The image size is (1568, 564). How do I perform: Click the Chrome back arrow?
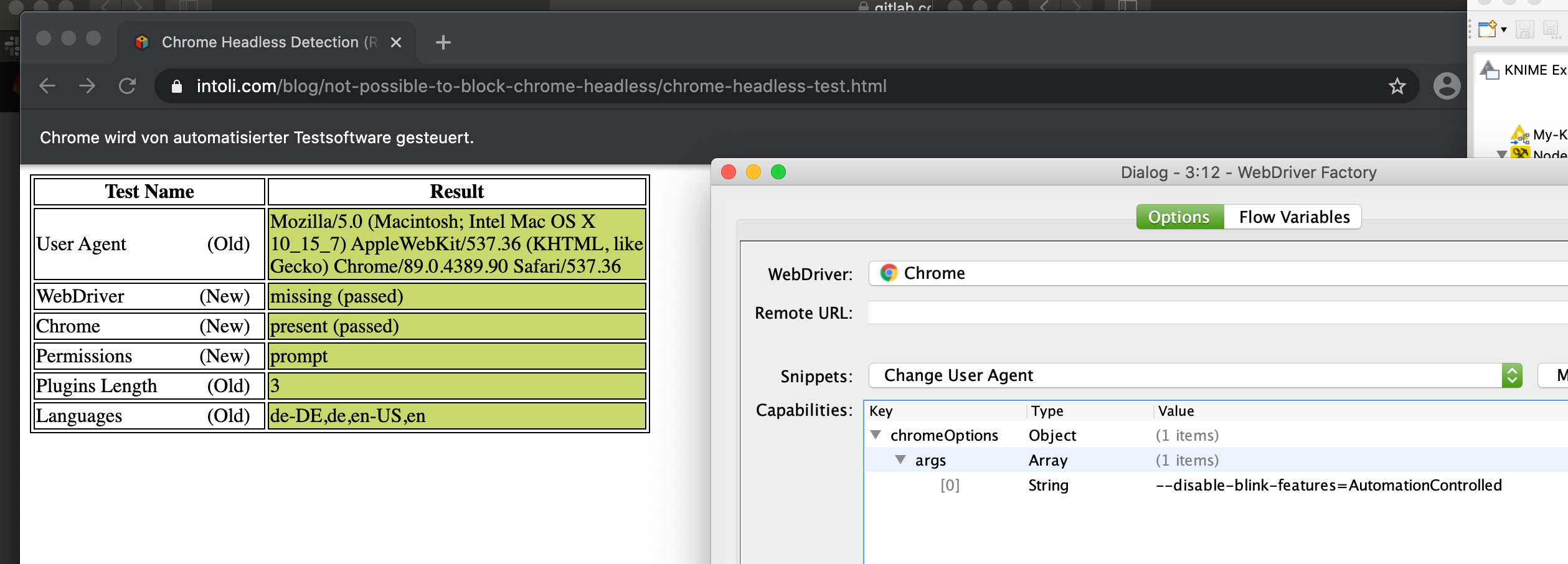point(47,86)
